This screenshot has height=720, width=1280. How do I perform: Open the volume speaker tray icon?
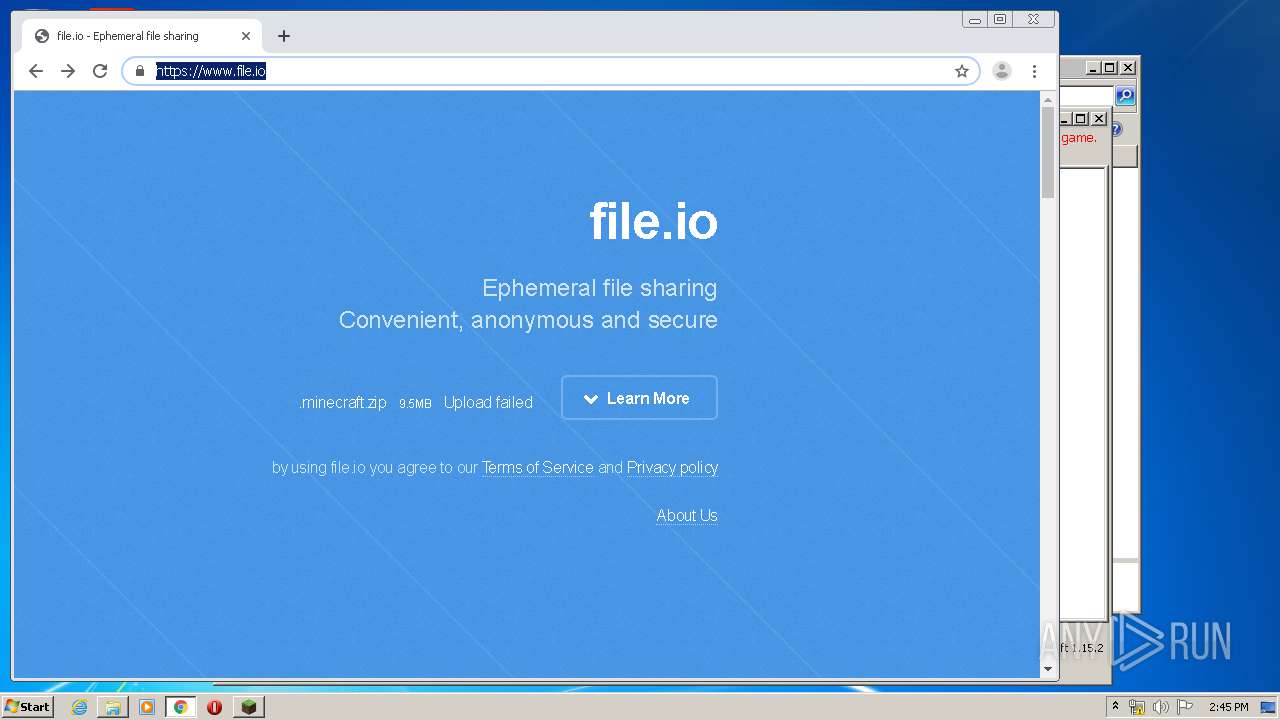1160,707
